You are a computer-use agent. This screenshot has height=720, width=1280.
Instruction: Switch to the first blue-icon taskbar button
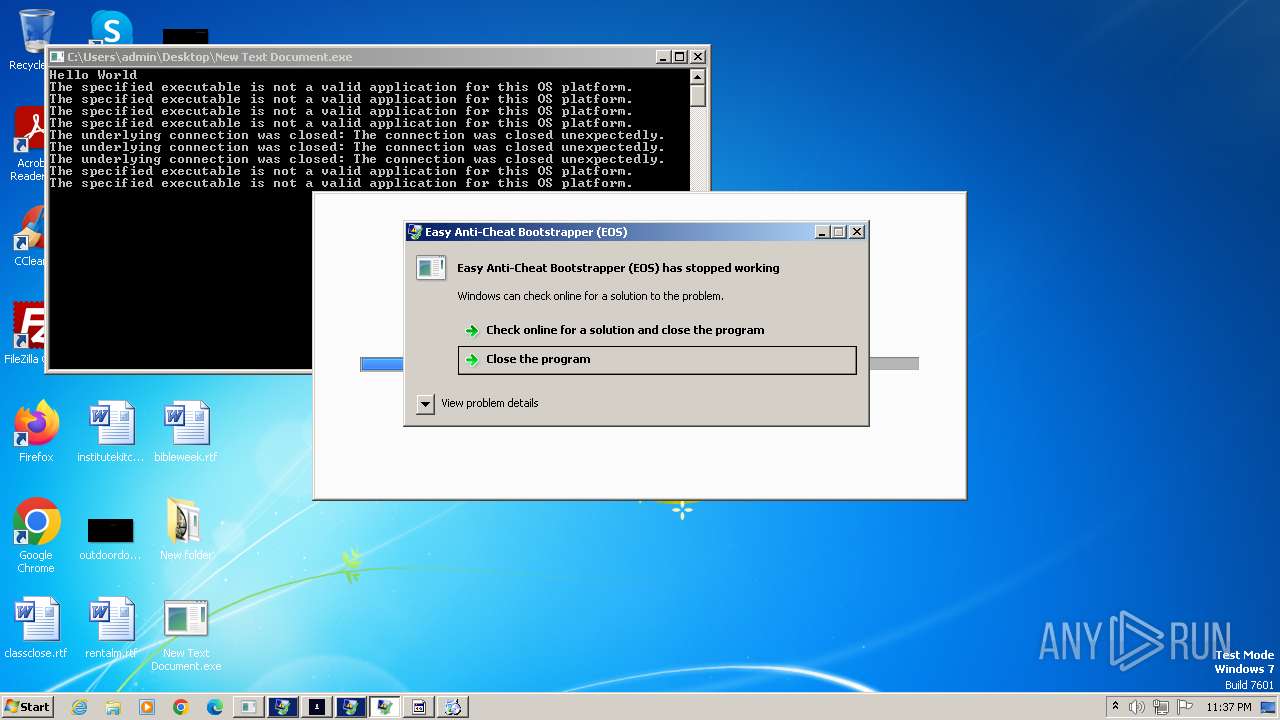point(282,707)
